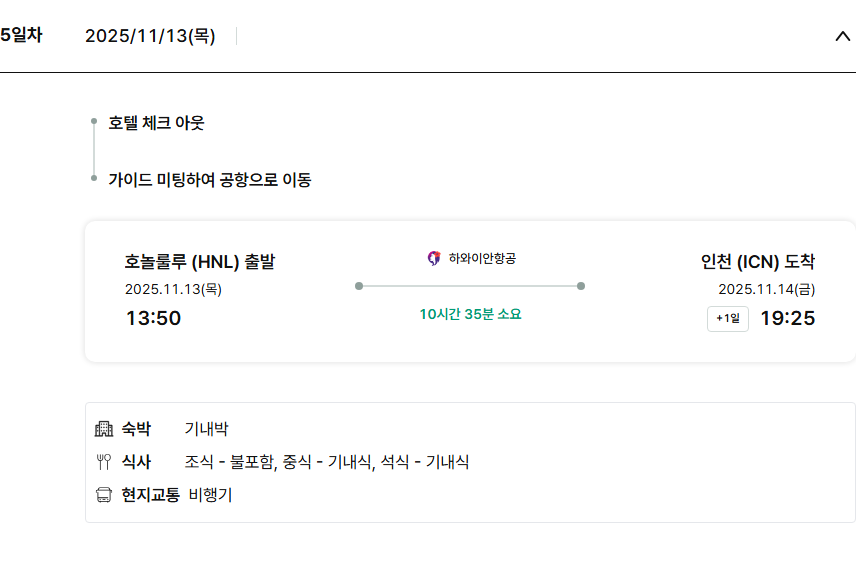
Task: Click 인천 (ICN) 도착 heading
Action: point(758,262)
